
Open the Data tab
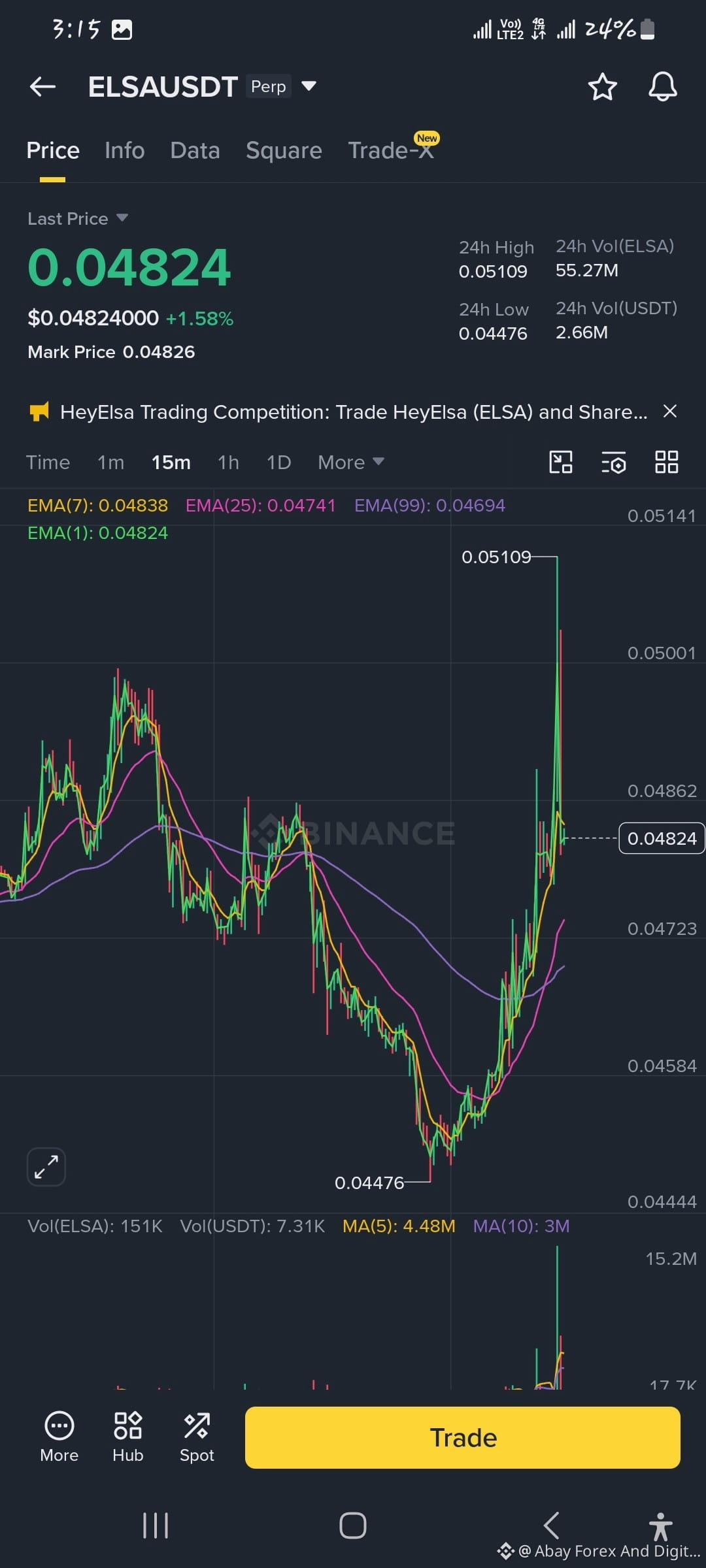195,150
